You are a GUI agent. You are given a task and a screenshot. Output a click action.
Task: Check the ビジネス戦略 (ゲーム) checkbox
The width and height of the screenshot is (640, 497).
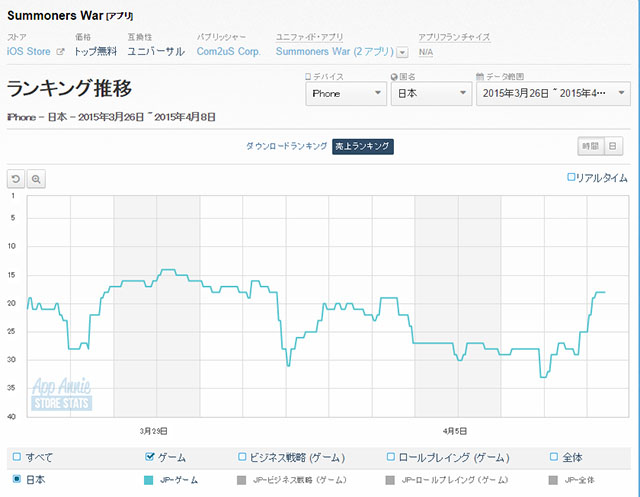click(242, 457)
